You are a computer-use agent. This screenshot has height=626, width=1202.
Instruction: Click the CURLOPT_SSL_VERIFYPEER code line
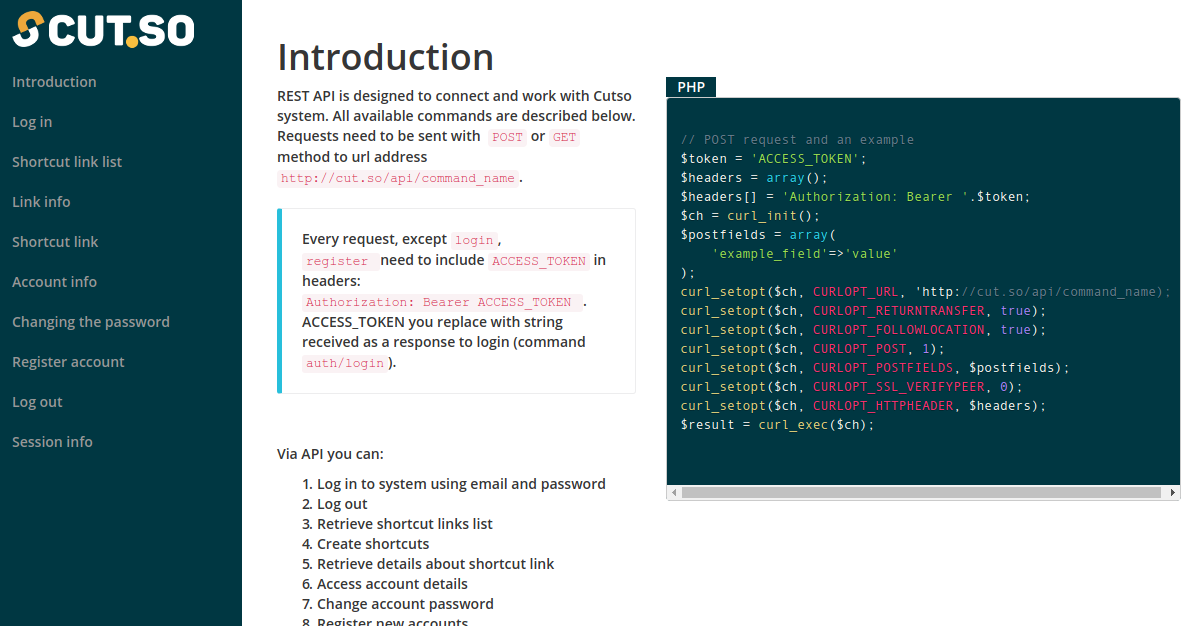point(852,387)
